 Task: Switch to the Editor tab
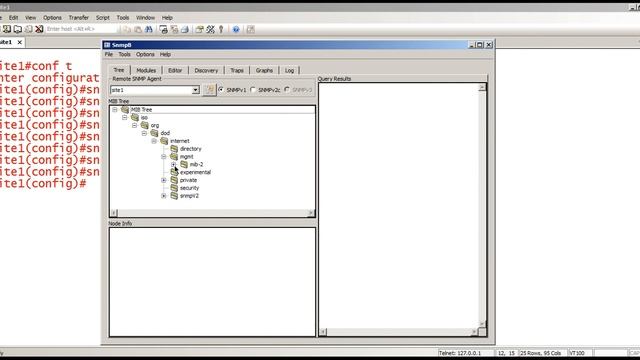(175, 71)
